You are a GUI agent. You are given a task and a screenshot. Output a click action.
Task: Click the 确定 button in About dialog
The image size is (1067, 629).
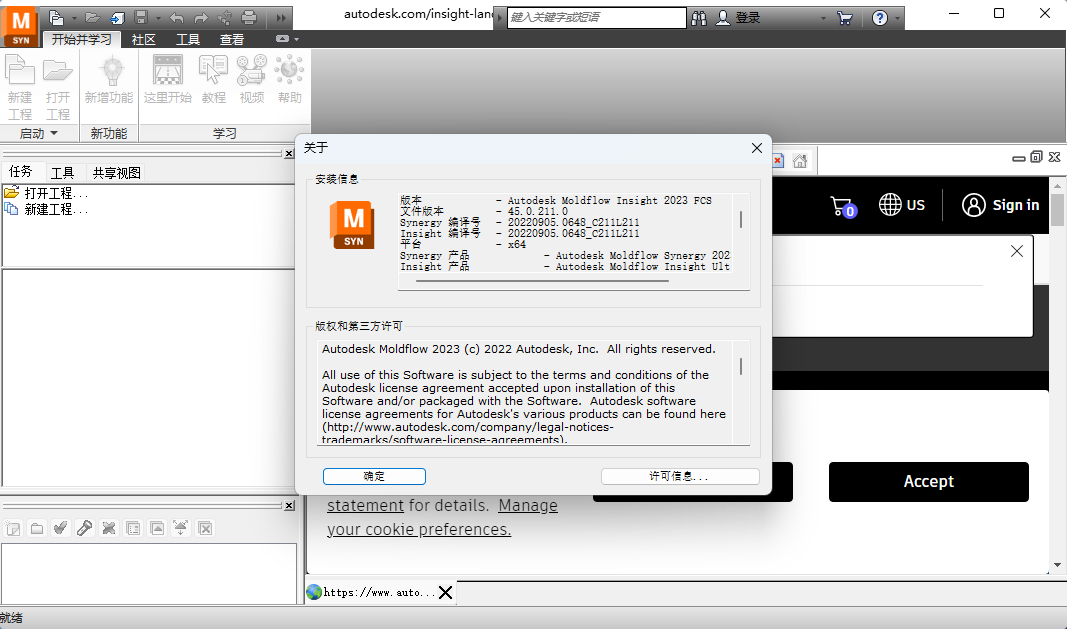click(374, 477)
